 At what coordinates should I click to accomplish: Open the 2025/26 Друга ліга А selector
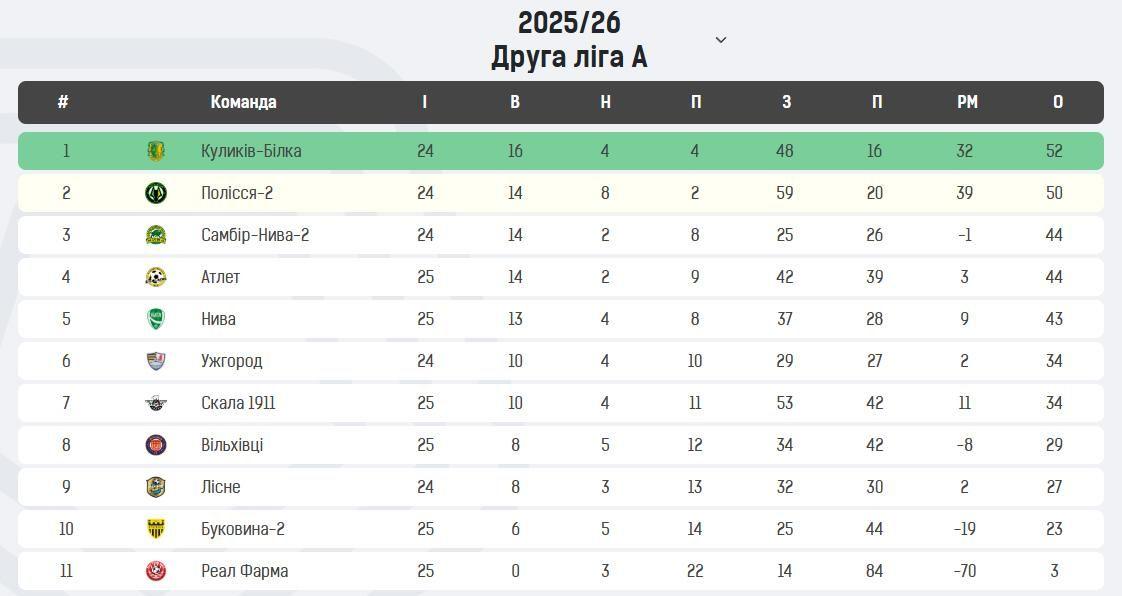(569, 40)
